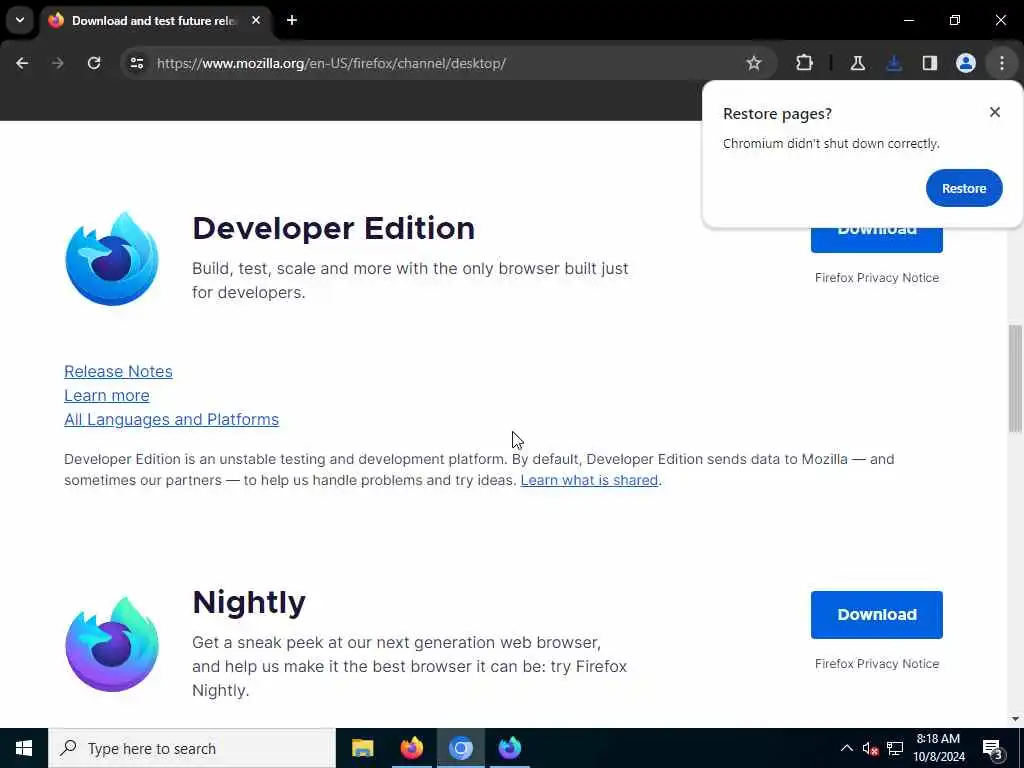Open the three-dot browser menu

click(x=1002, y=63)
